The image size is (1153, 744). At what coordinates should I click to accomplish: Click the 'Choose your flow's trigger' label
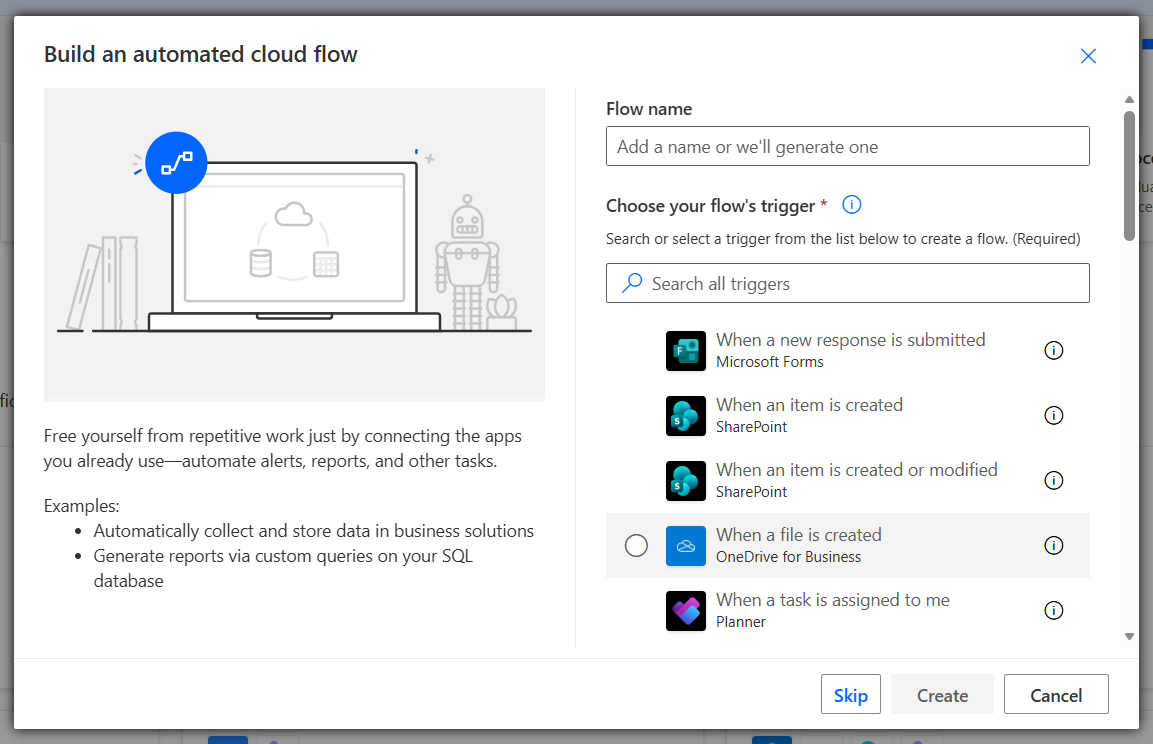(x=710, y=206)
